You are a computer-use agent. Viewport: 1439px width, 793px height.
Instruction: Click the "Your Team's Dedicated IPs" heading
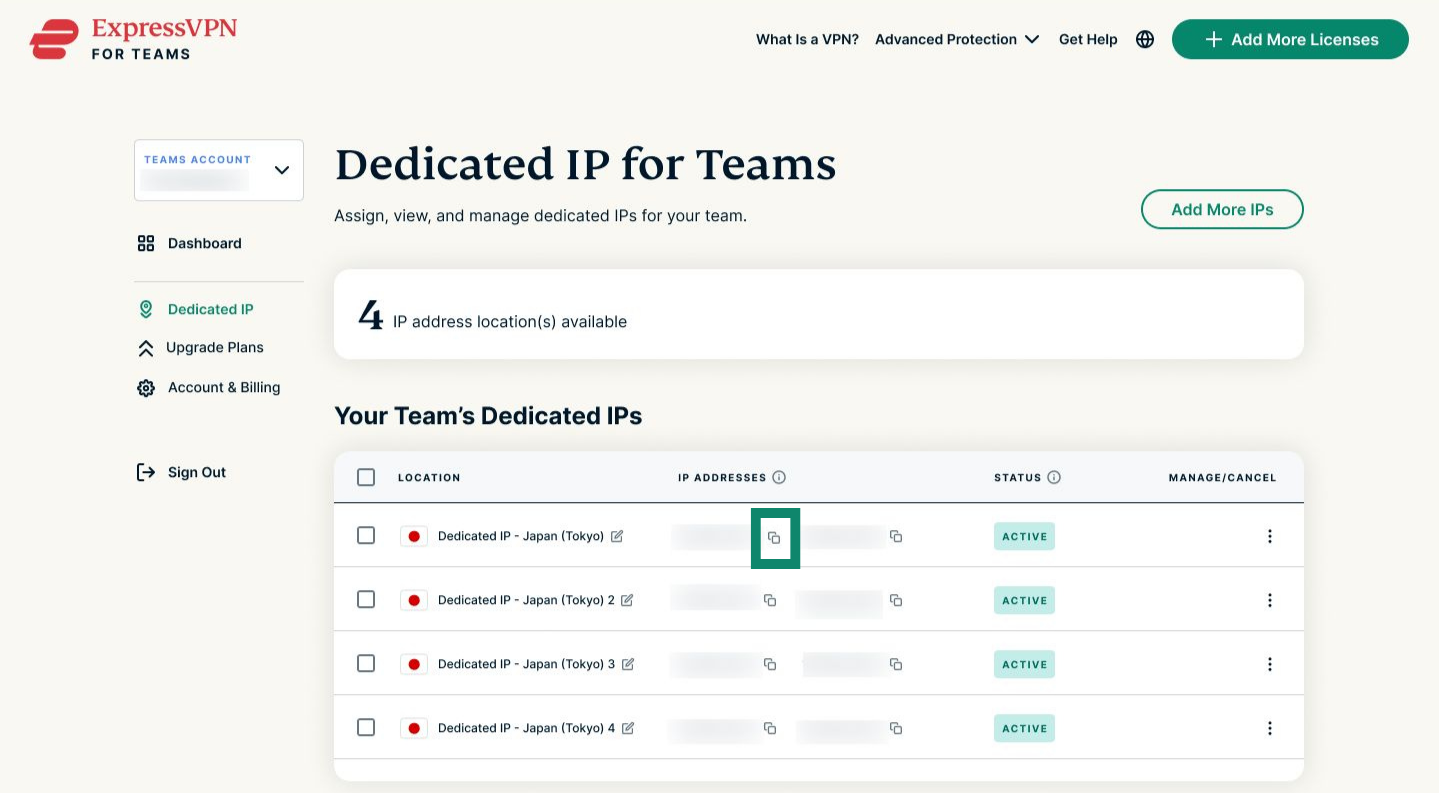[x=488, y=416]
